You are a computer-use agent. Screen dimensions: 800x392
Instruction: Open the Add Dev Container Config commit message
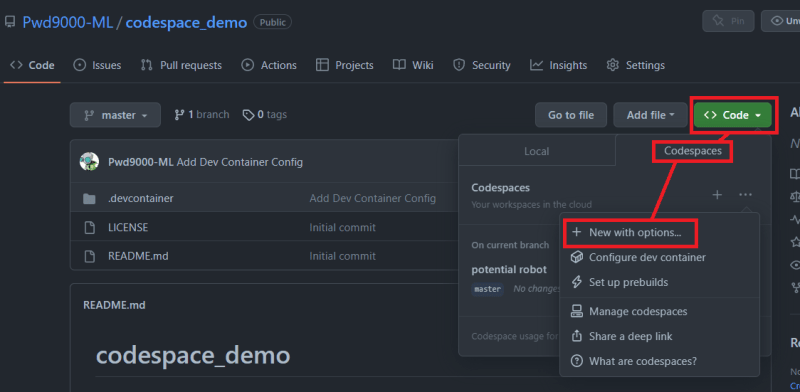tap(240, 162)
